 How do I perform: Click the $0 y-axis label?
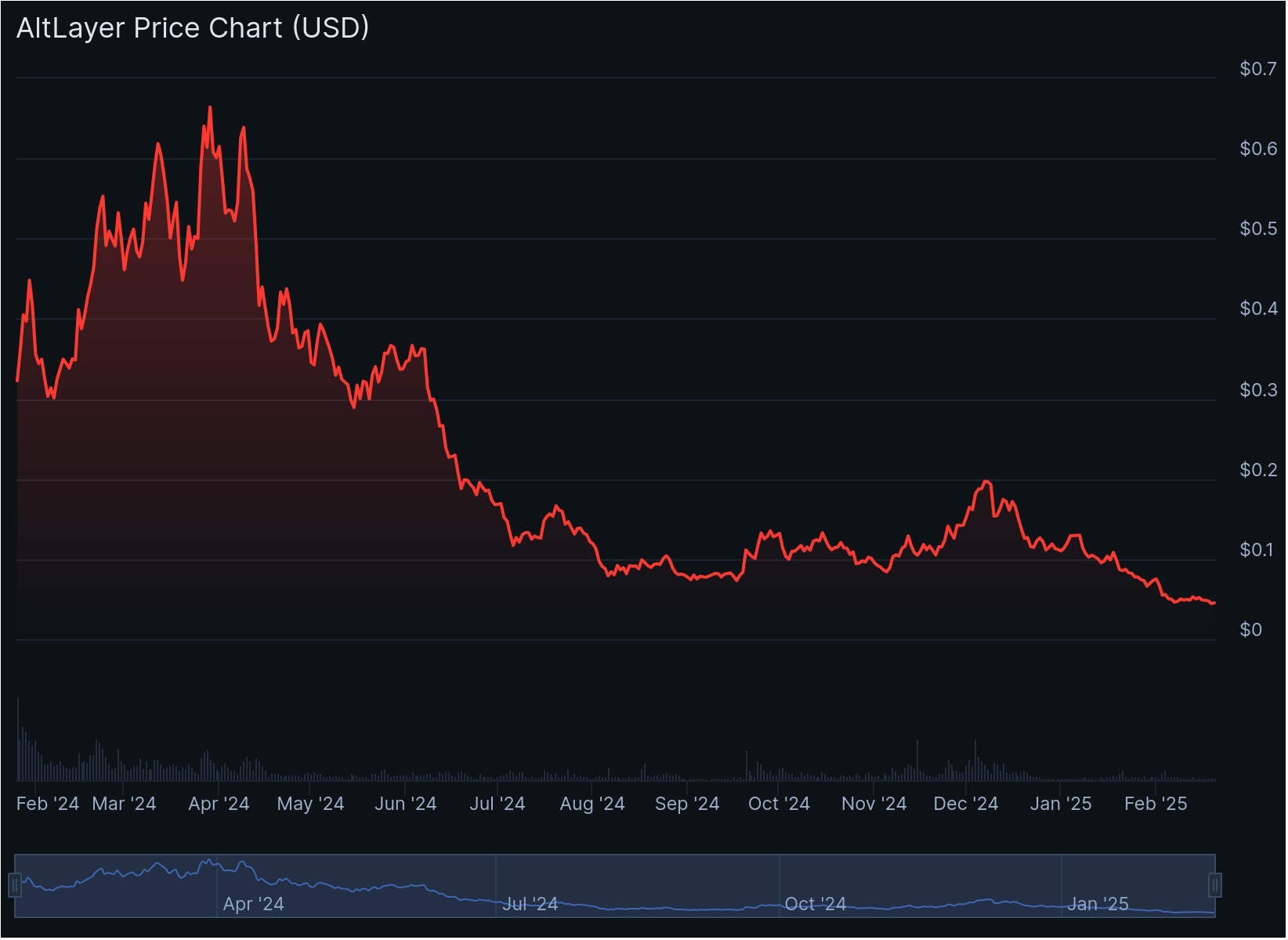(x=1250, y=630)
